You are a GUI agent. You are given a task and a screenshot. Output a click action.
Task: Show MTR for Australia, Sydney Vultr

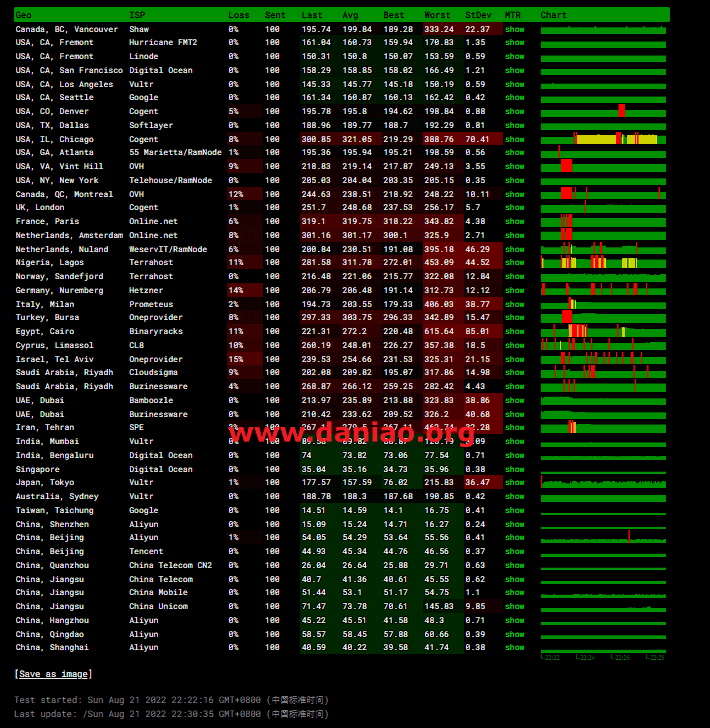click(515, 496)
